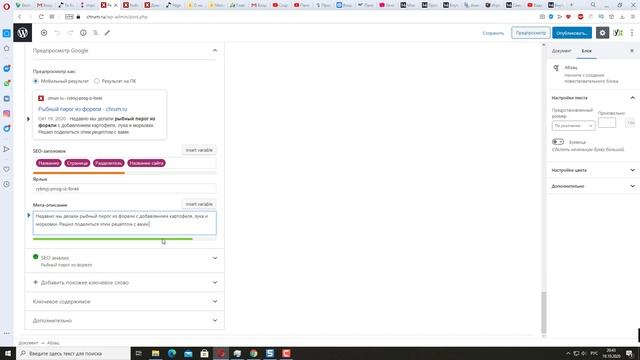This screenshot has width=640, height=360.
Task: Expand the sidebar Advanced panel
Action: (593, 186)
